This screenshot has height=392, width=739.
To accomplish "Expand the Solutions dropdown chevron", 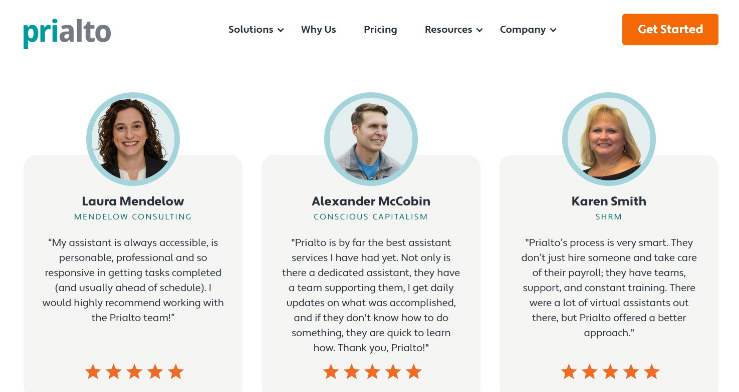I will (x=280, y=30).
